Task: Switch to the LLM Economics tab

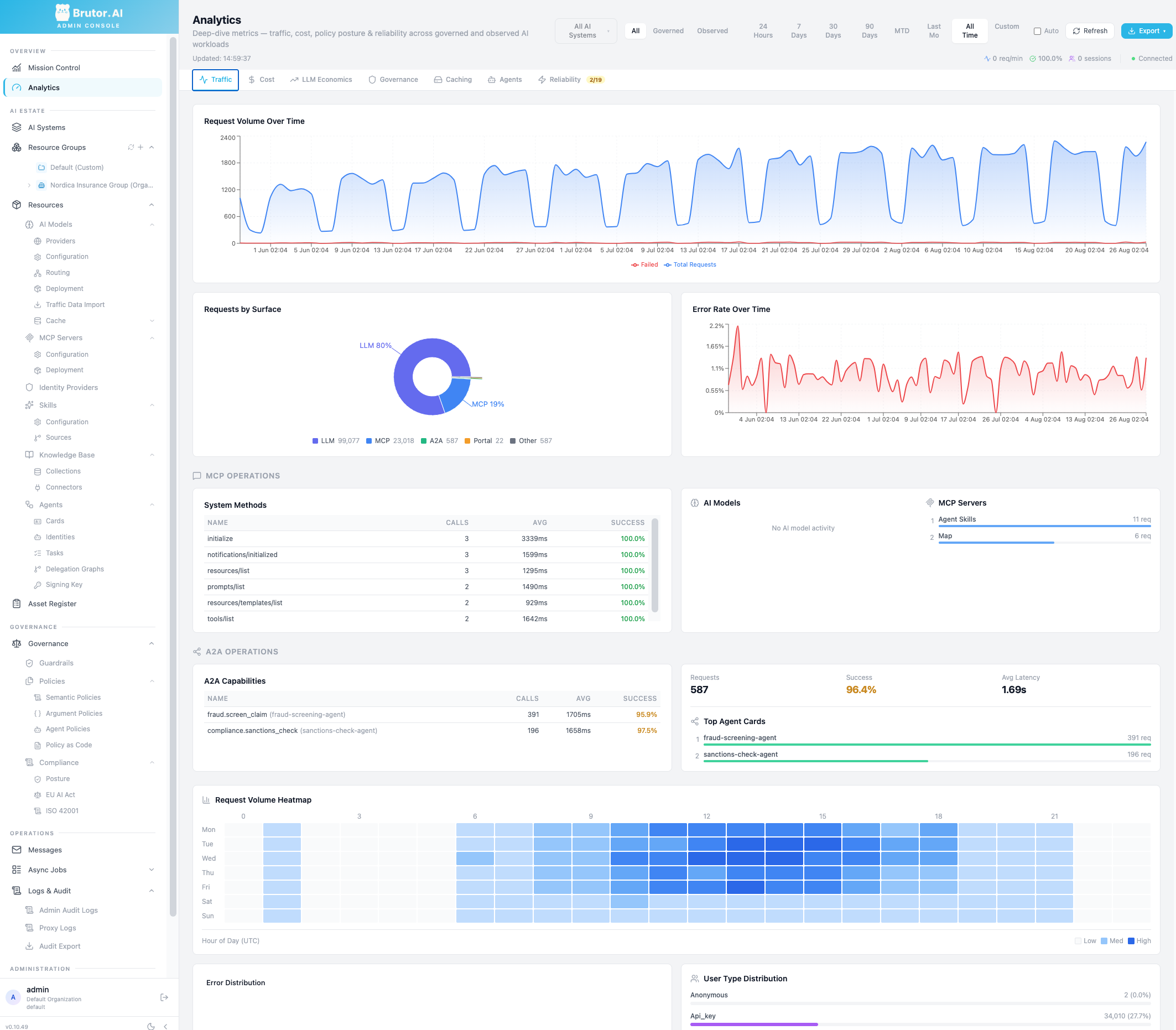Action: (x=321, y=80)
